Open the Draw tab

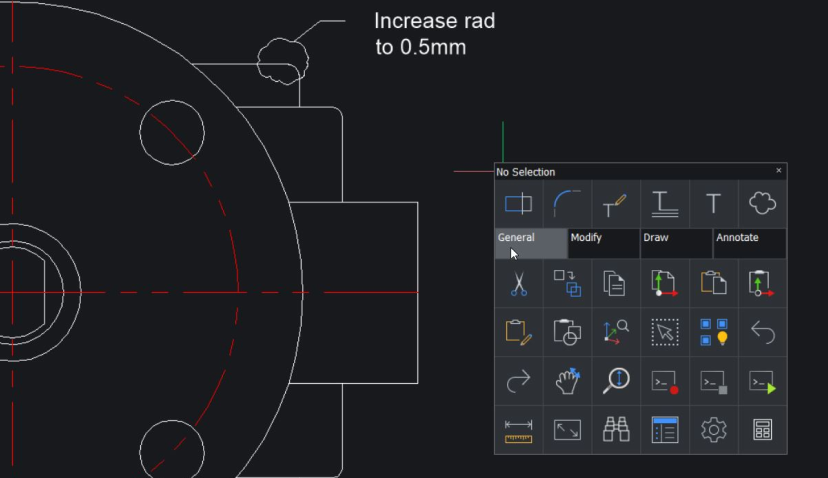click(x=676, y=243)
